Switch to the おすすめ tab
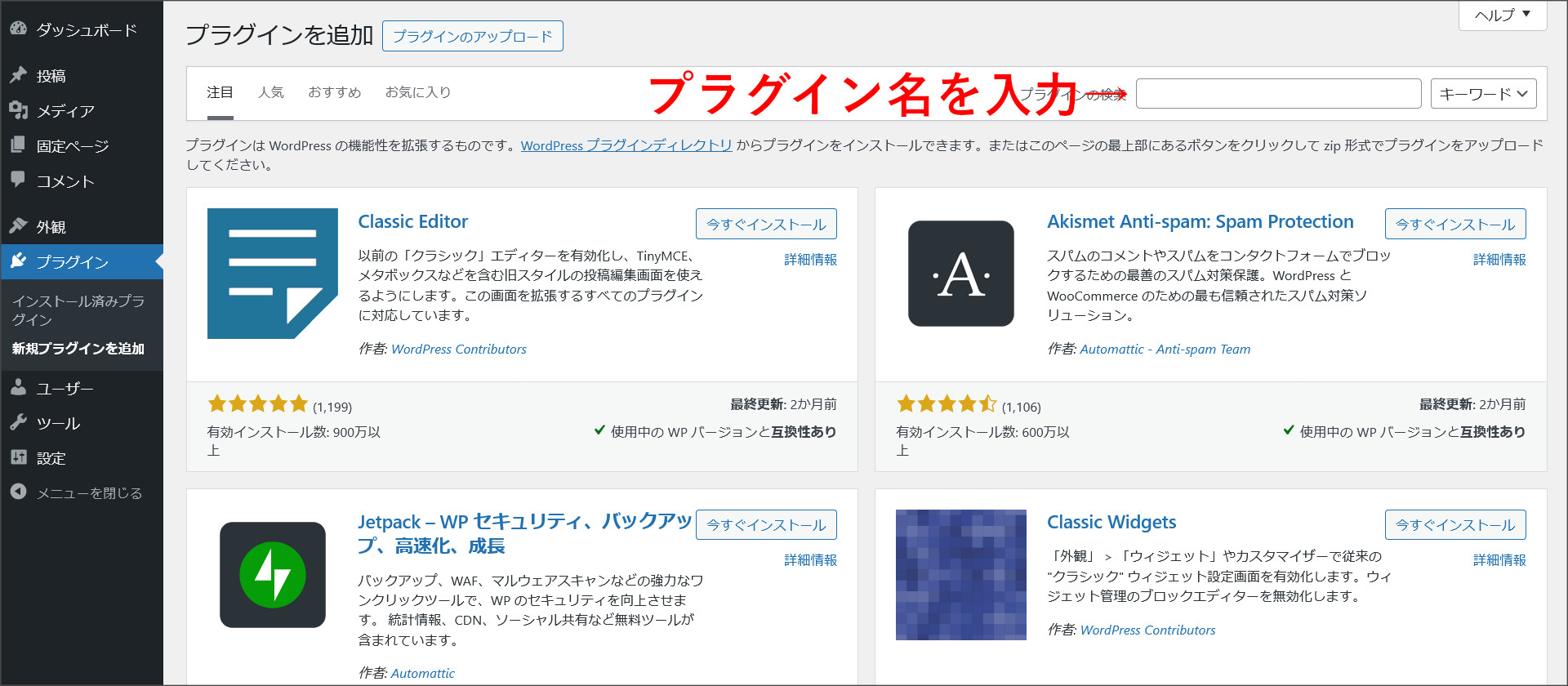1568x686 pixels. pyautogui.click(x=335, y=92)
